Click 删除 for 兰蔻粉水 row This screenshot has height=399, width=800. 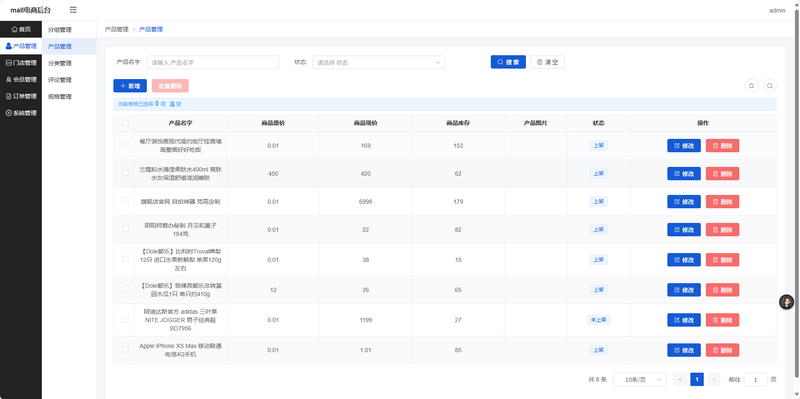tap(722, 173)
